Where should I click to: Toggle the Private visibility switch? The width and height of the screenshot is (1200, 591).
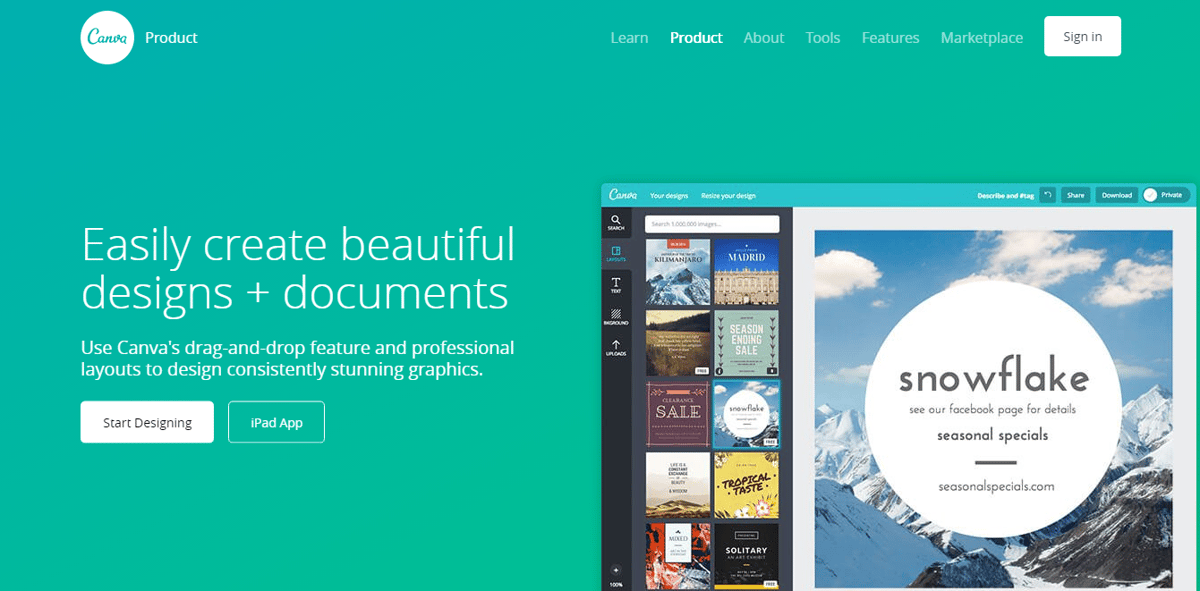pyautogui.click(x=1151, y=195)
